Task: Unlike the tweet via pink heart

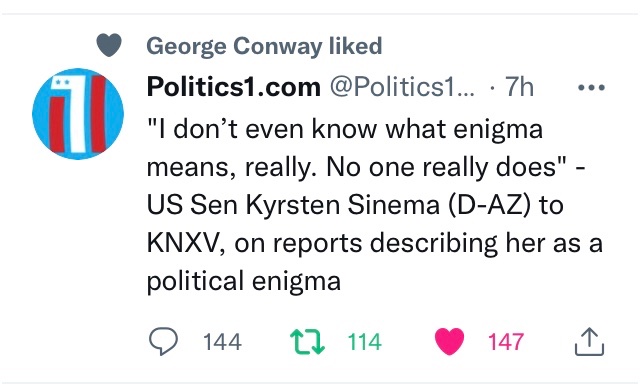Action: coord(449,341)
